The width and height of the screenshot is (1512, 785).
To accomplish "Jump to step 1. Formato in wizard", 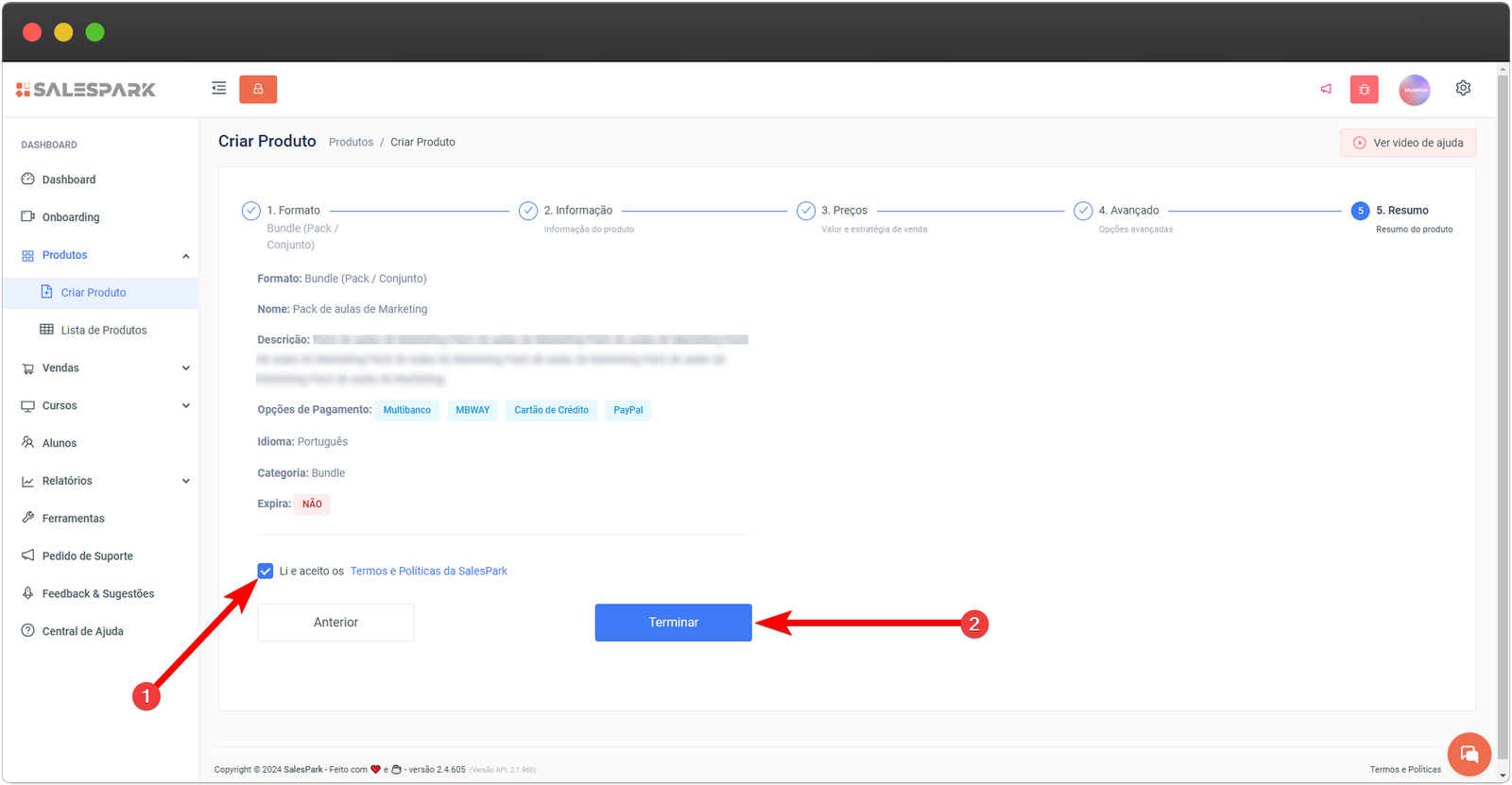I will coord(293,211).
